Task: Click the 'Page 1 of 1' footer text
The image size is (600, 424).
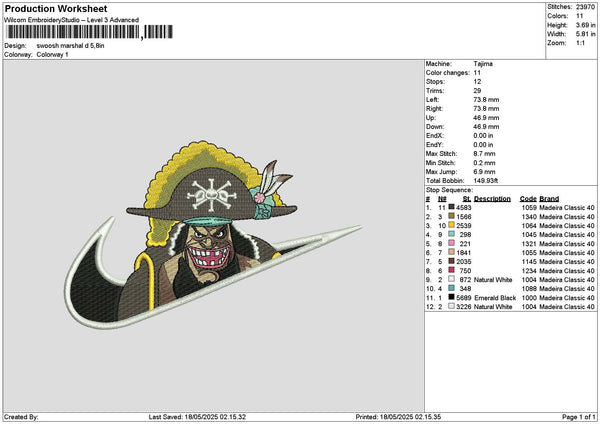Action: pyautogui.click(x=579, y=417)
